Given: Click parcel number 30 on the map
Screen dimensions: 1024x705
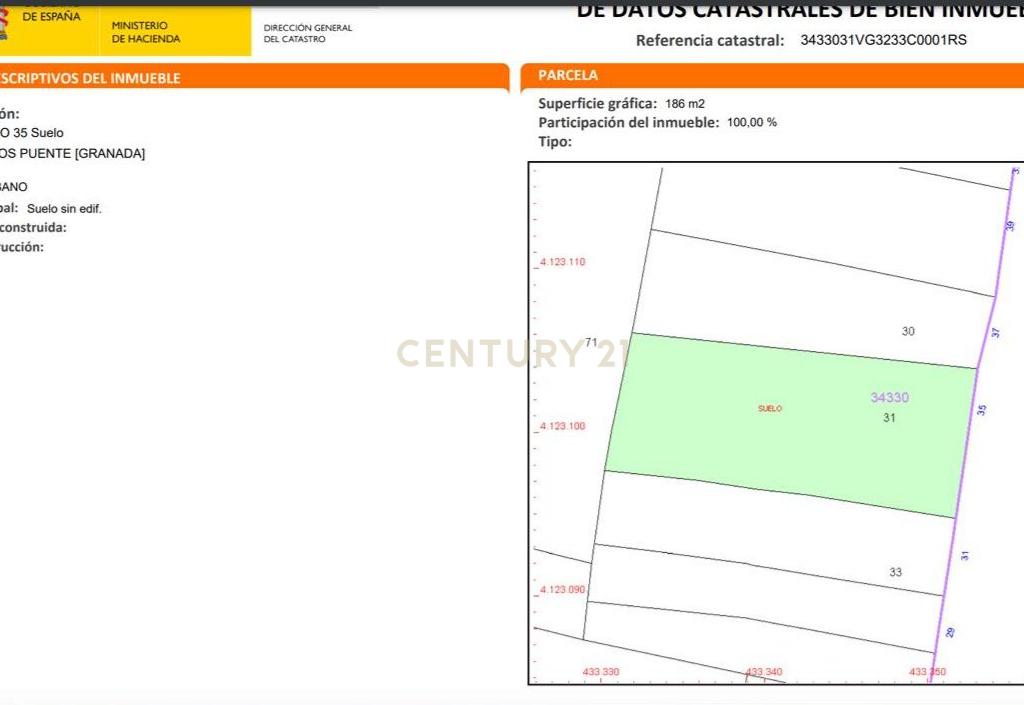Looking at the screenshot, I should pyautogui.click(x=908, y=332).
